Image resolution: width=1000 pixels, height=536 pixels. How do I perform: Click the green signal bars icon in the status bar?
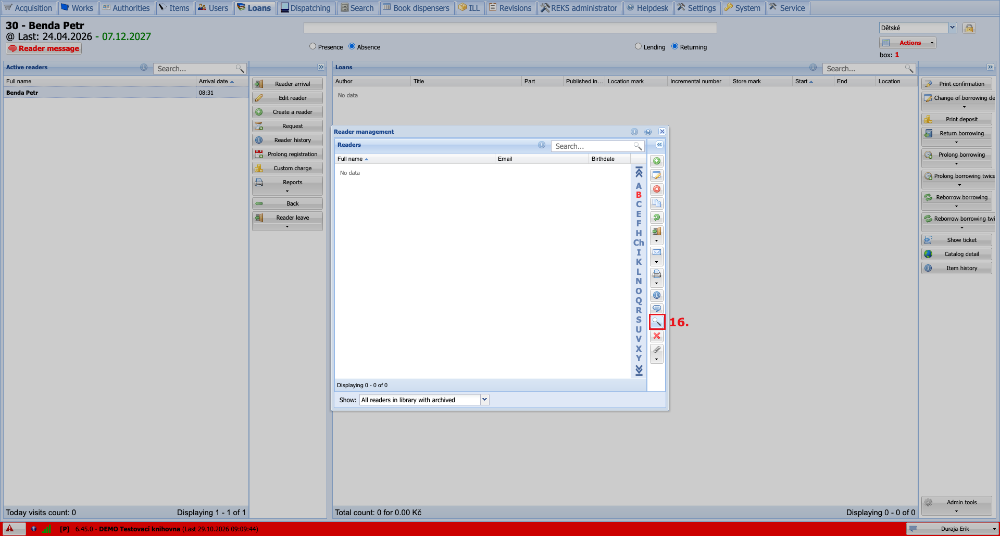coord(47,529)
